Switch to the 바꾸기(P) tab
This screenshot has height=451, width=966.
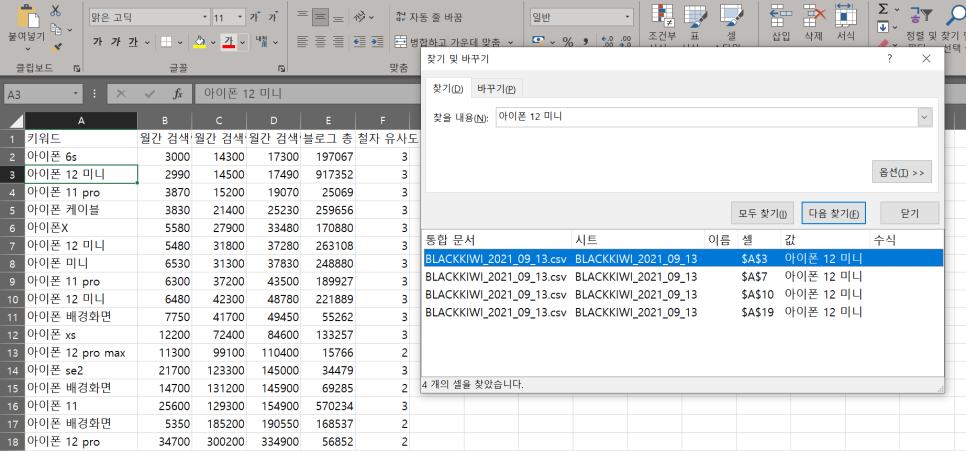coord(497,89)
